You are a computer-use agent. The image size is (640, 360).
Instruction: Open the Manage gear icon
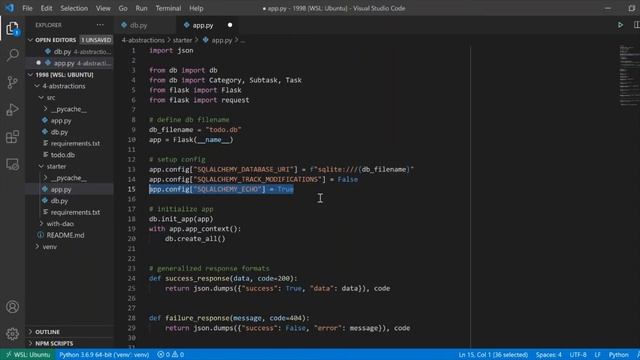click(x=12, y=334)
